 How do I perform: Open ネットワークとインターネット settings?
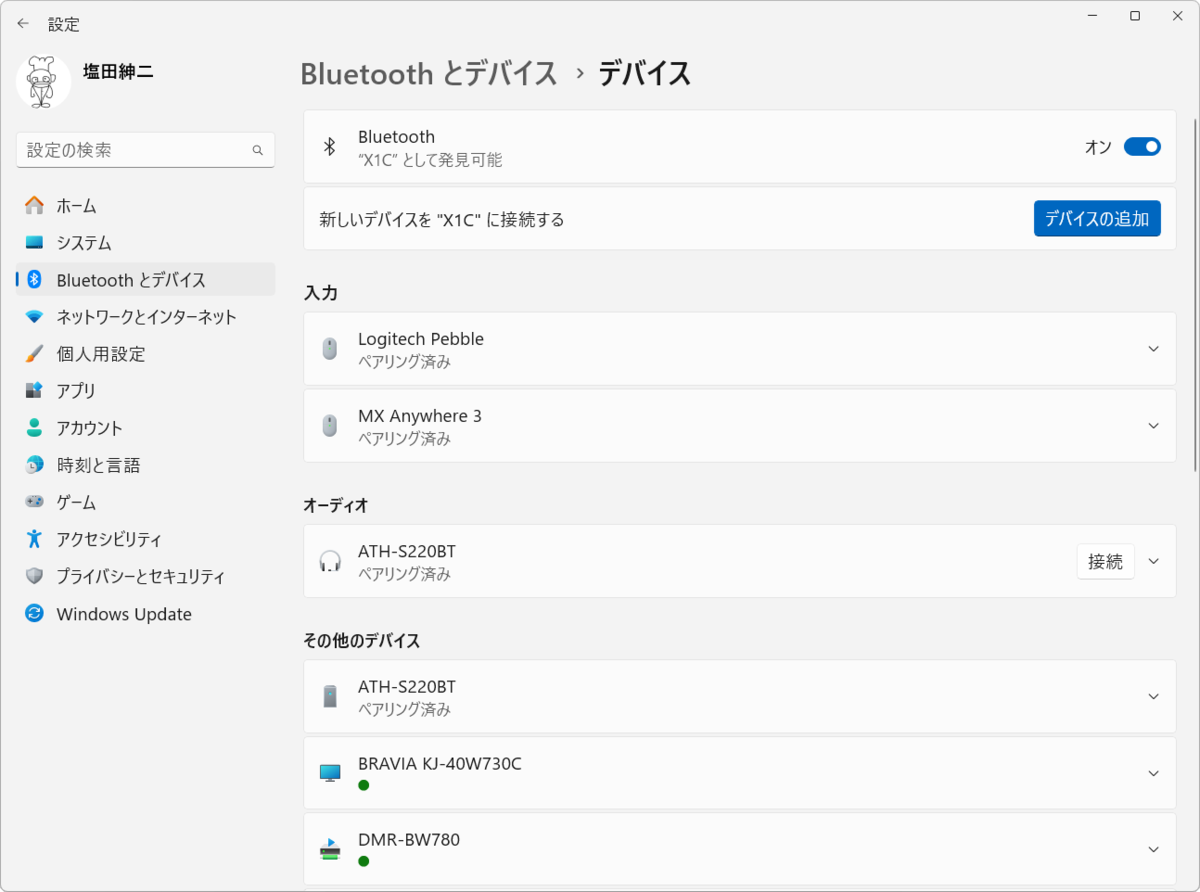34,317
